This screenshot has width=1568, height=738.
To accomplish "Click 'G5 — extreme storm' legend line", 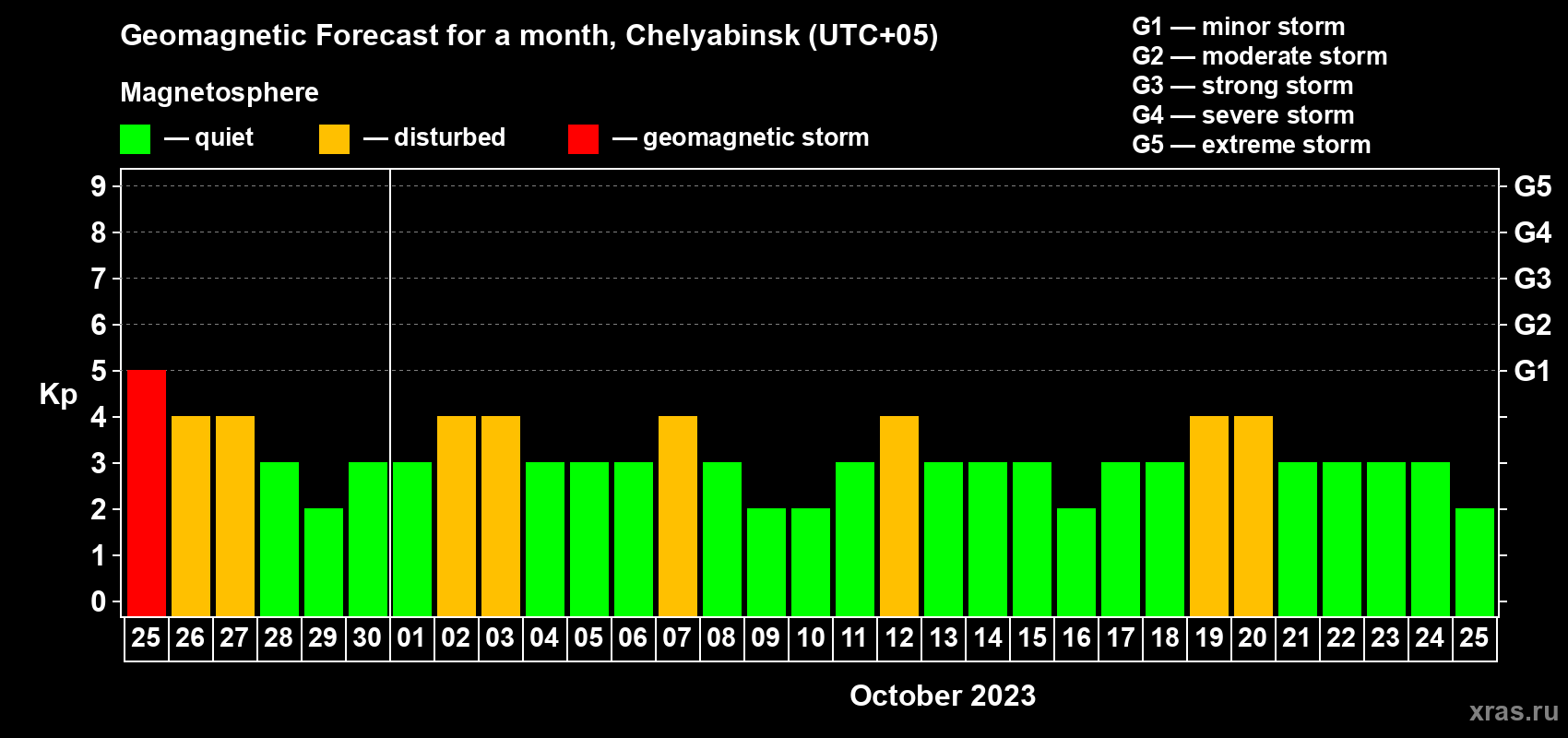I will click(x=1251, y=145).
